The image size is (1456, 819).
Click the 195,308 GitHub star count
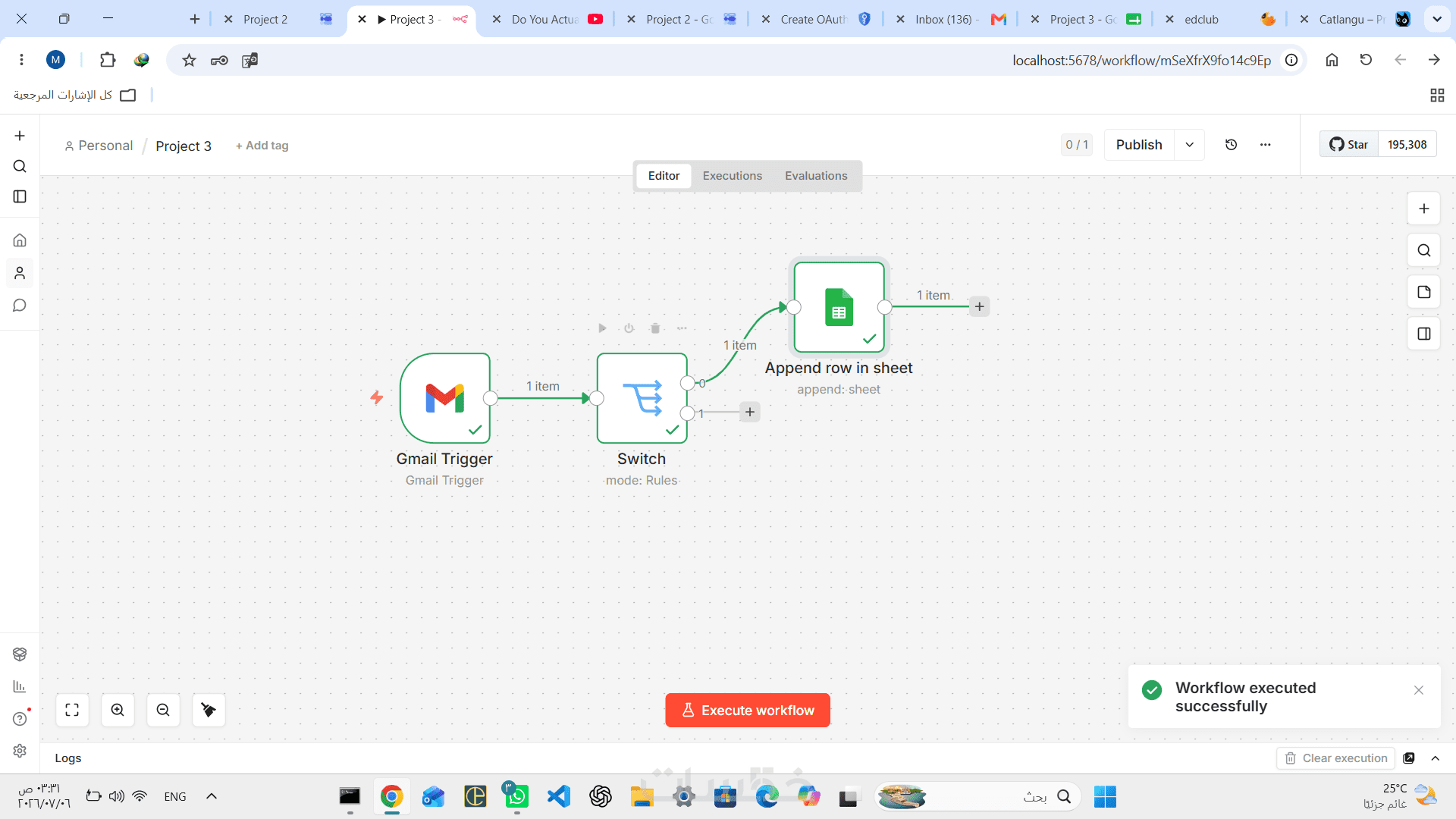[1407, 145]
